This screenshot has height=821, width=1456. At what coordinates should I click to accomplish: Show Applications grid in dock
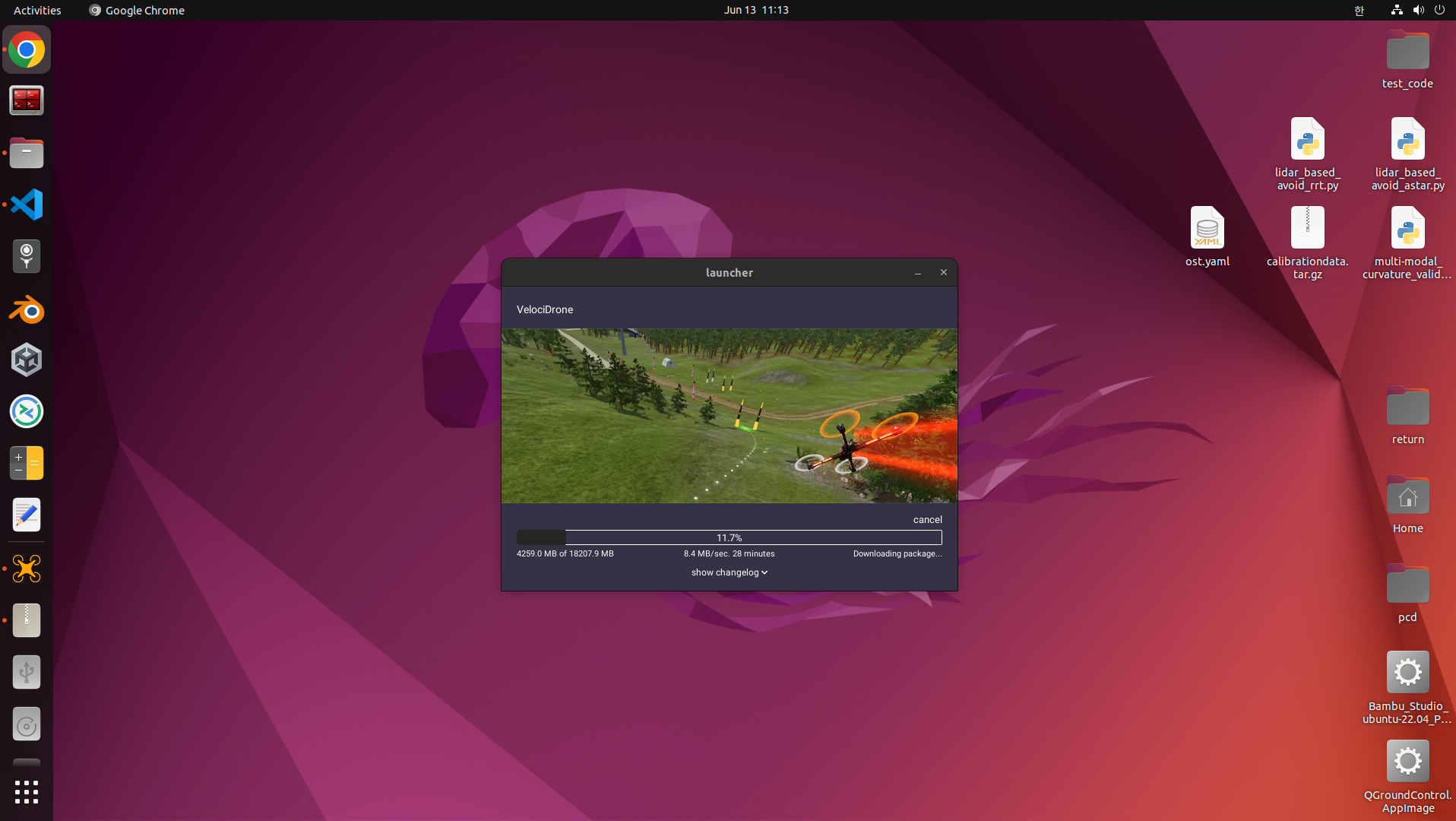[x=27, y=792]
